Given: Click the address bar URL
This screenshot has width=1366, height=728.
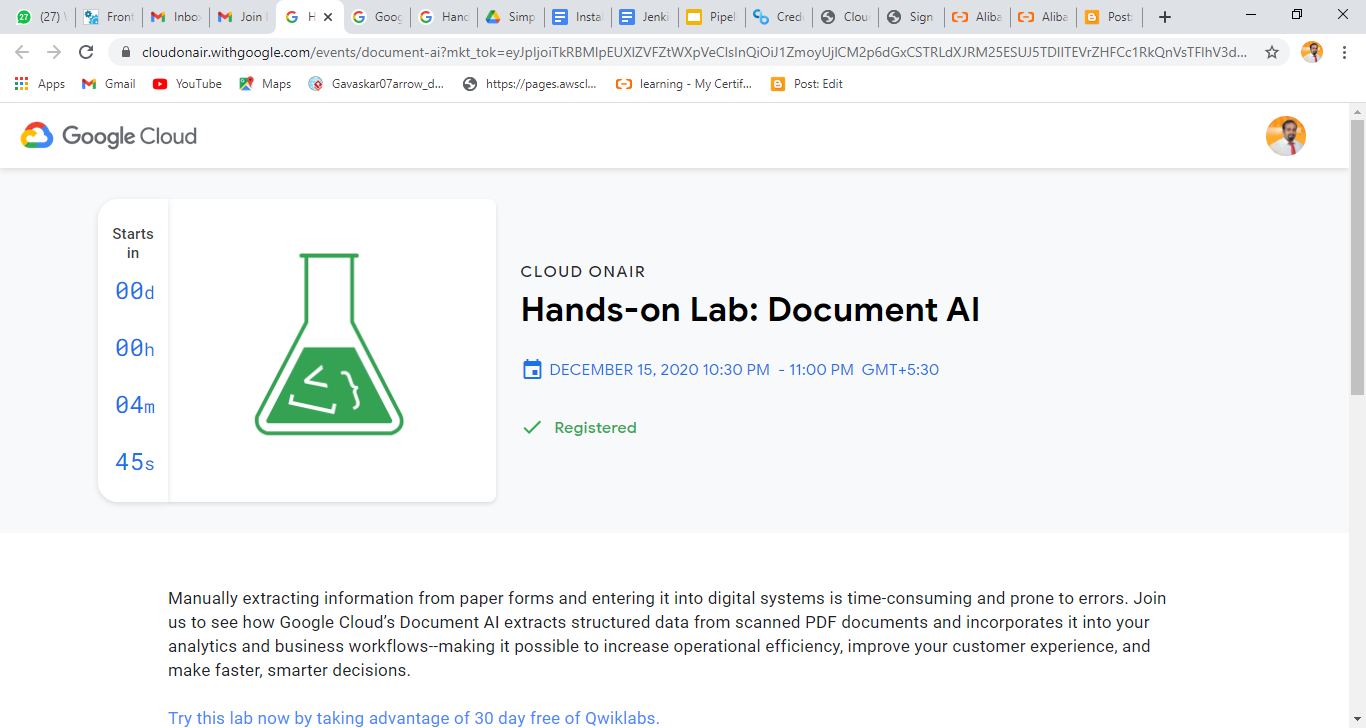Looking at the screenshot, I should [694, 52].
